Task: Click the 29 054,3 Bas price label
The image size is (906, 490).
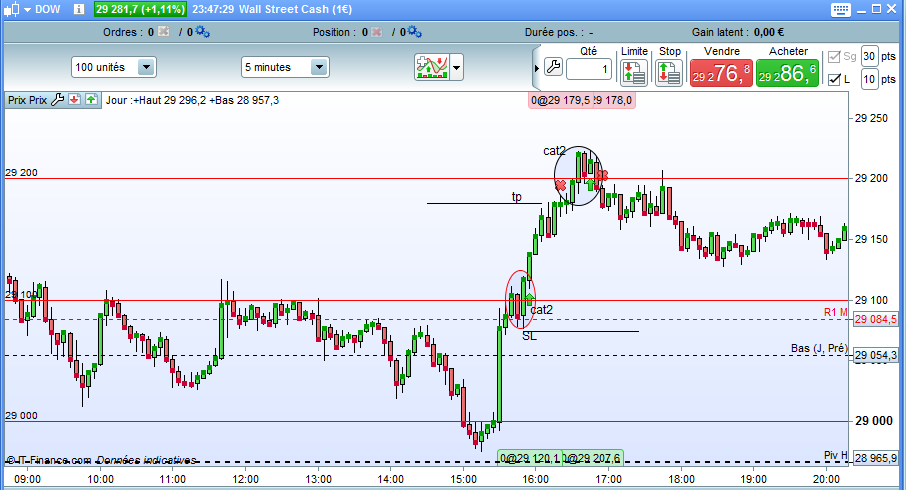Action: pos(875,355)
